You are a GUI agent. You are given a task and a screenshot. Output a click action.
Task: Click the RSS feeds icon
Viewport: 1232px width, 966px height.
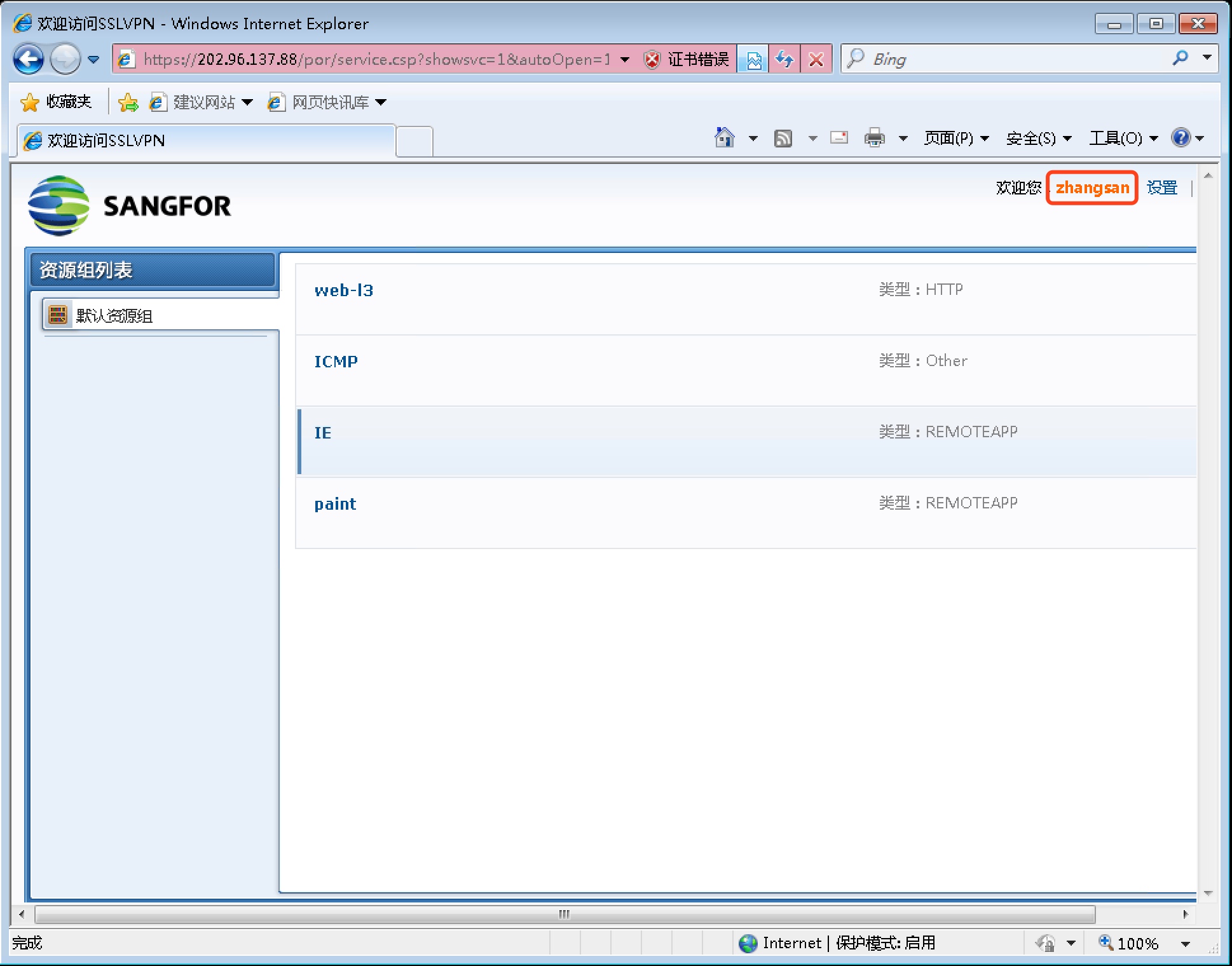click(783, 138)
